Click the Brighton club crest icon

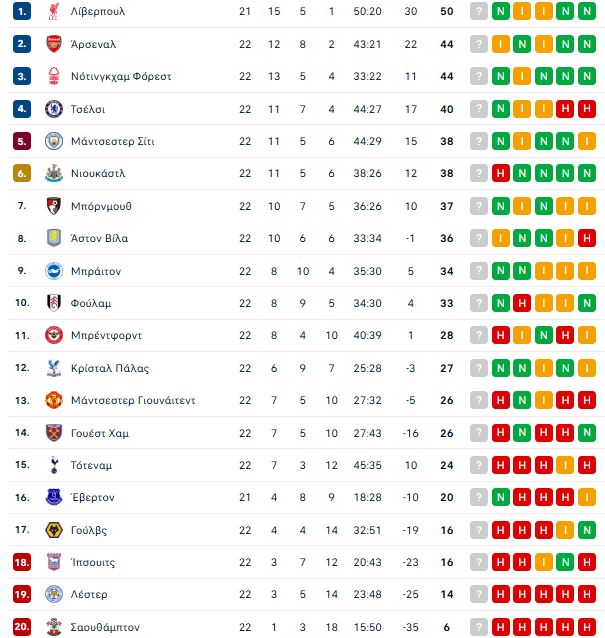[x=54, y=271]
